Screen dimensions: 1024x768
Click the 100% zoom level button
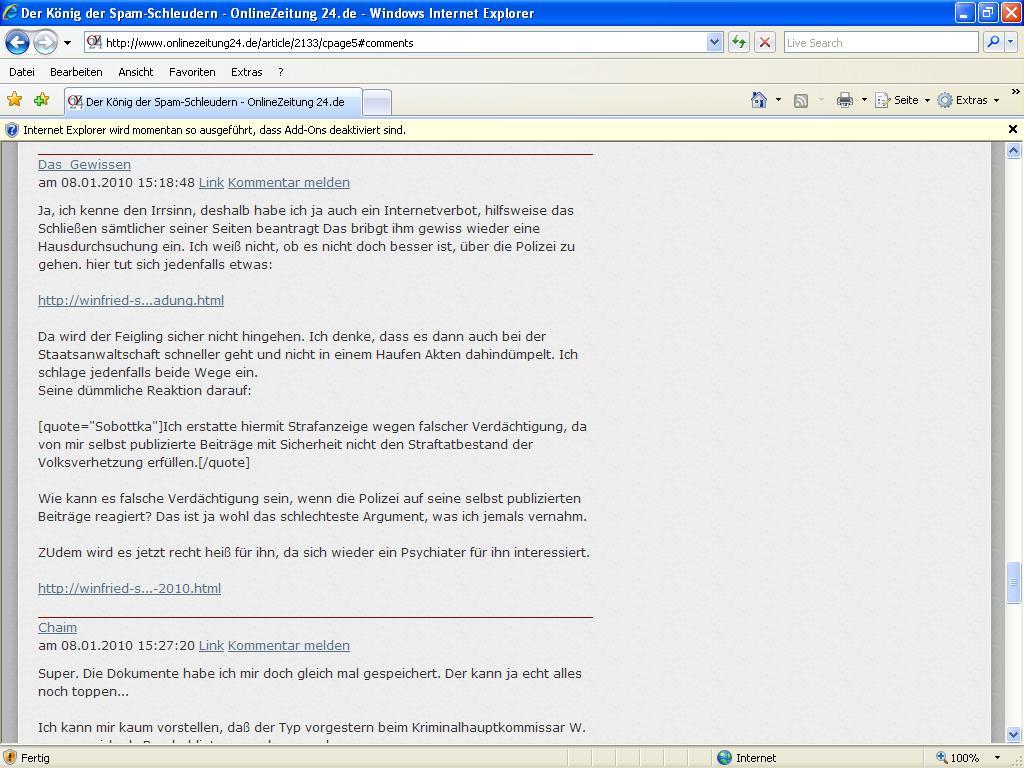957,758
